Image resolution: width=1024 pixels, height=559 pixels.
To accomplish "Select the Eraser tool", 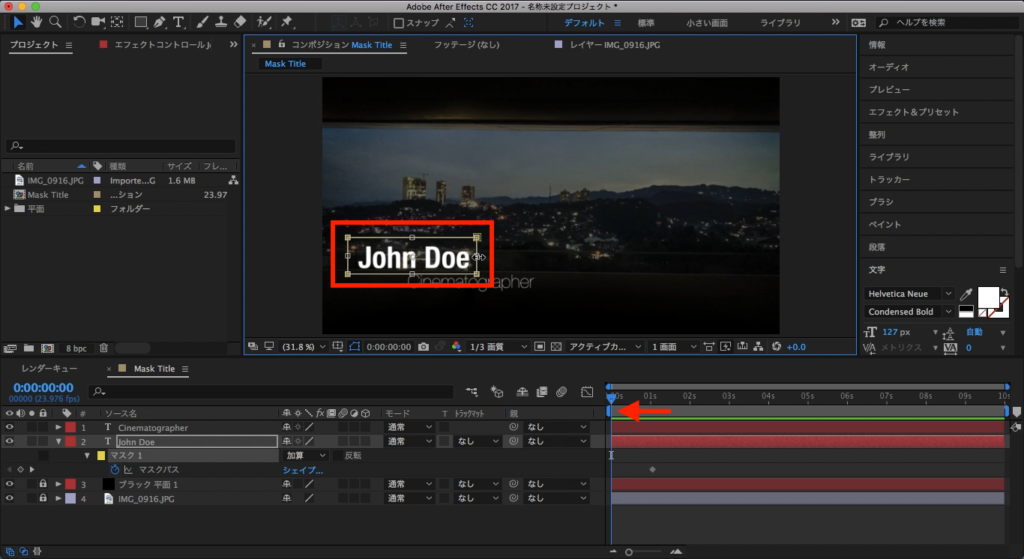I will tap(240, 22).
